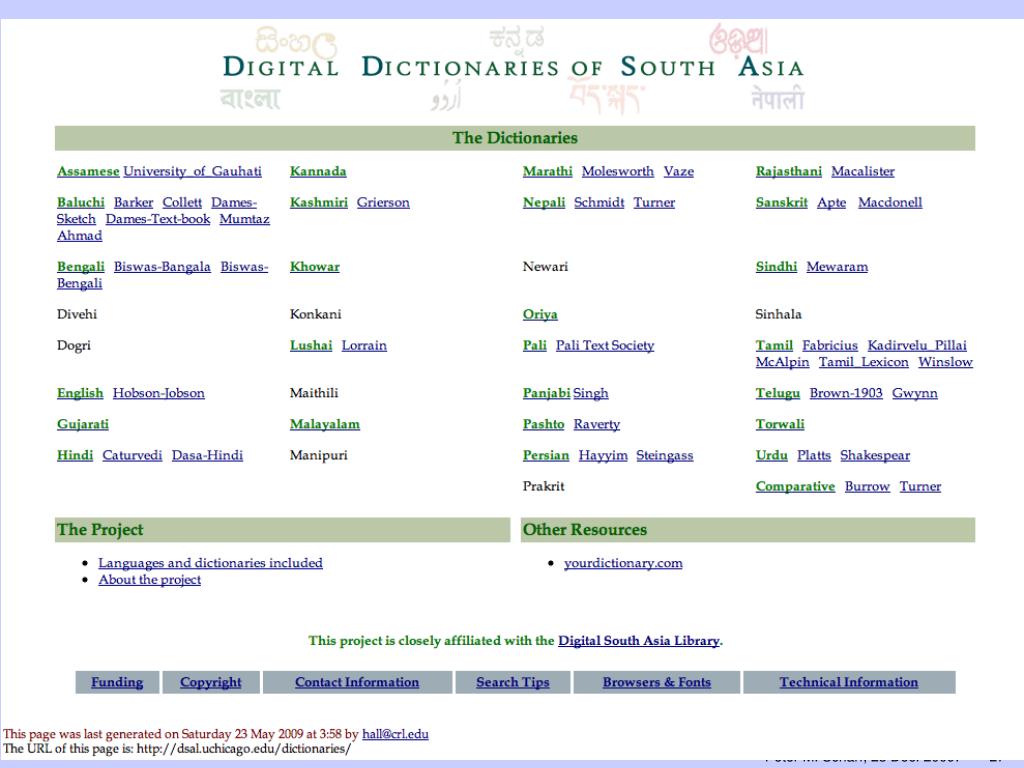The width and height of the screenshot is (1024, 768).
Task: Click the Torwali language link
Action: coord(780,424)
